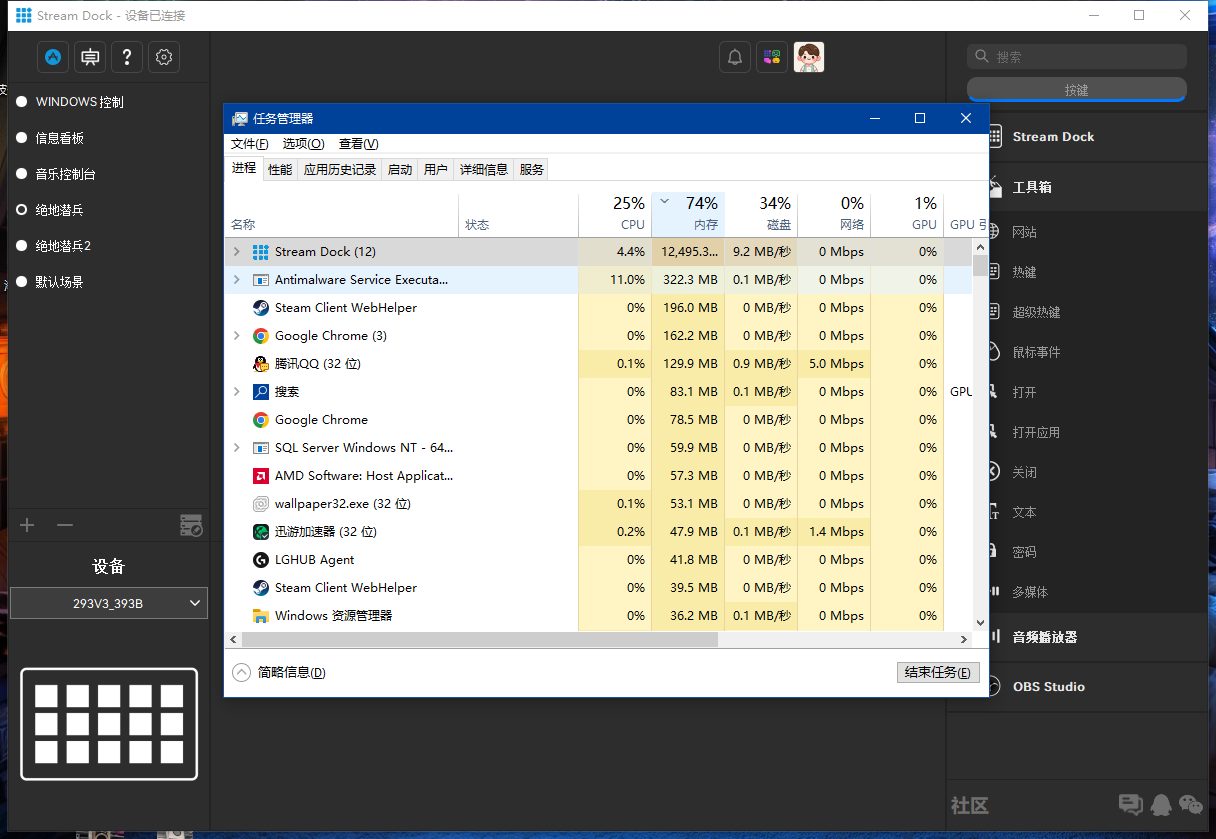Open the bell notifications icon in Stream Dock
The height and width of the screenshot is (839, 1216).
click(735, 57)
